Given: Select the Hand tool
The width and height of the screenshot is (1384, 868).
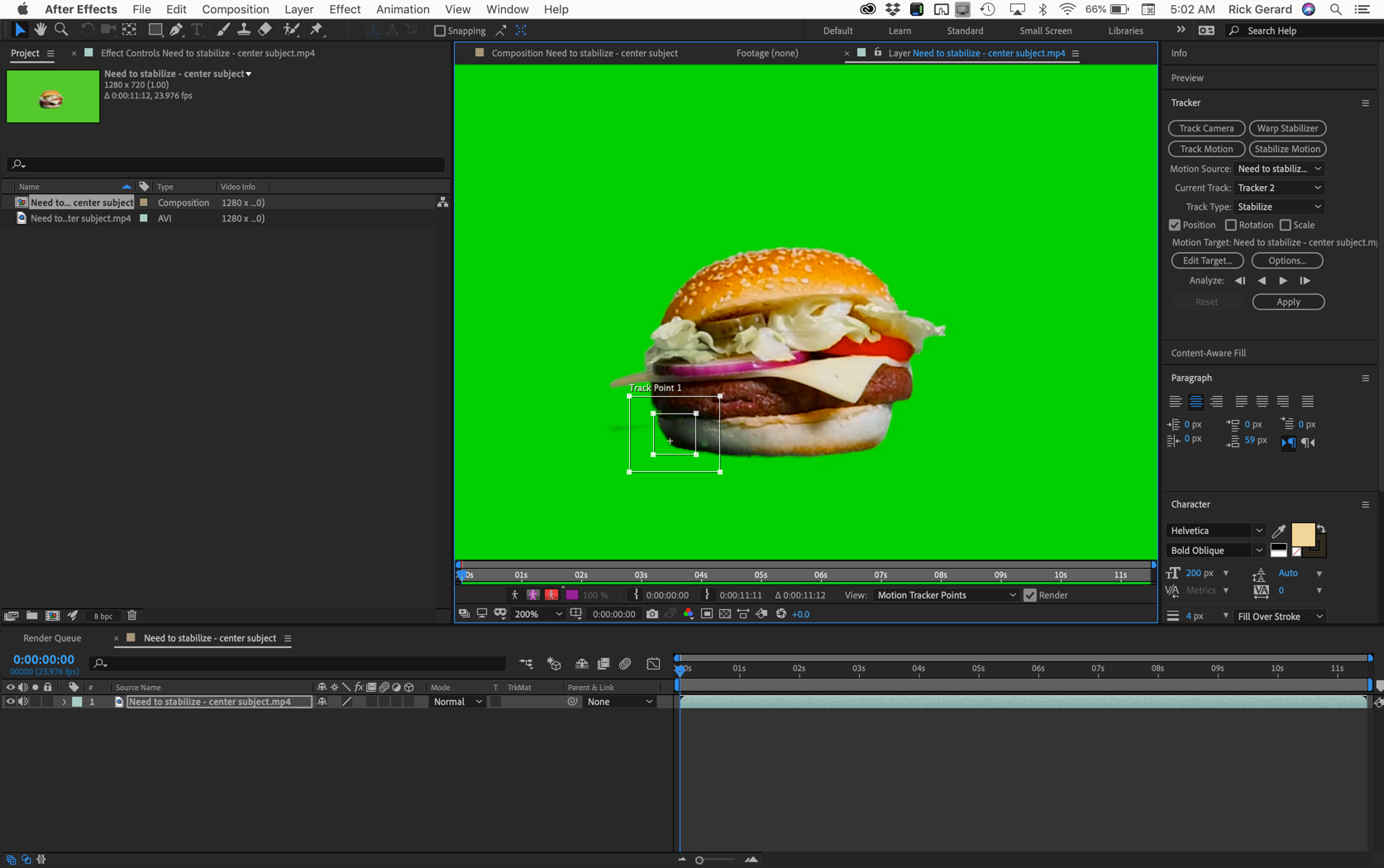Looking at the screenshot, I should [x=40, y=30].
